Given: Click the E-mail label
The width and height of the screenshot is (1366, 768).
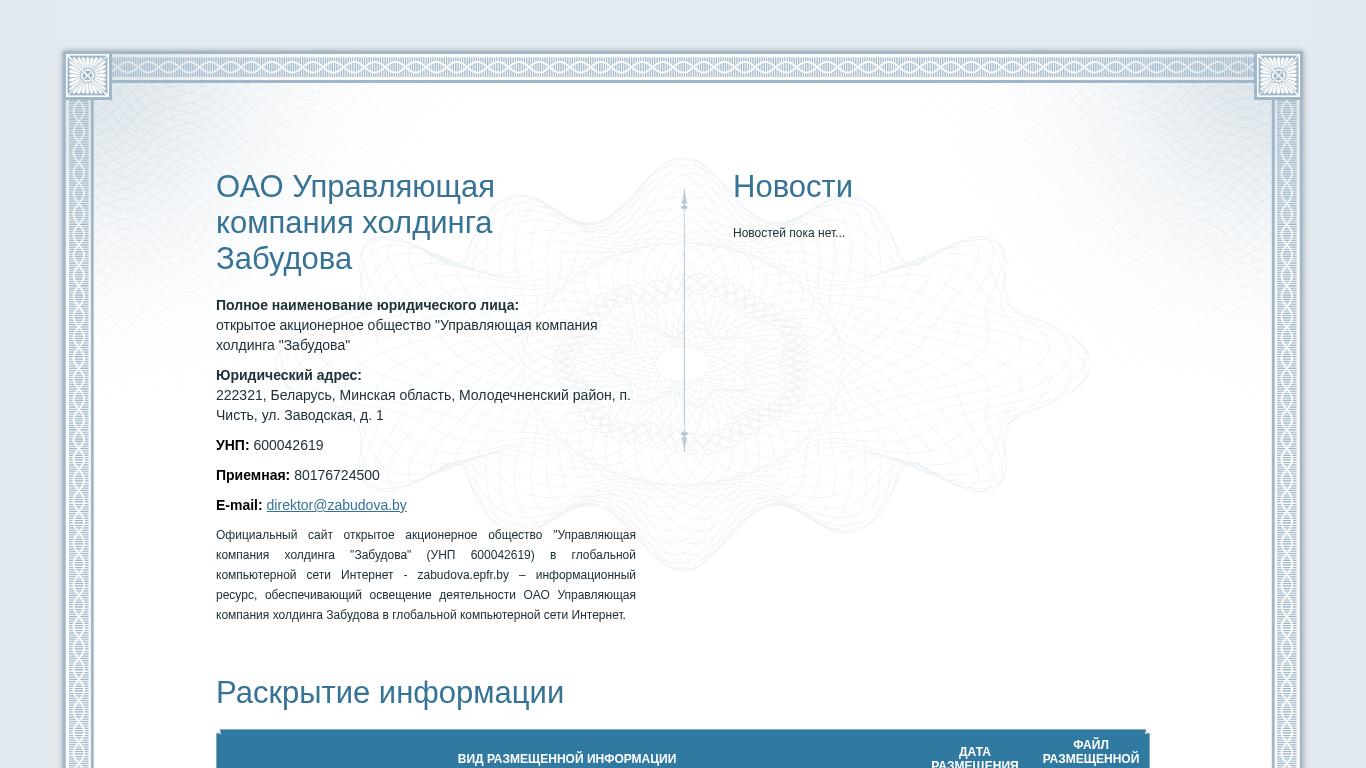Looking at the screenshot, I should (x=239, y=505).
